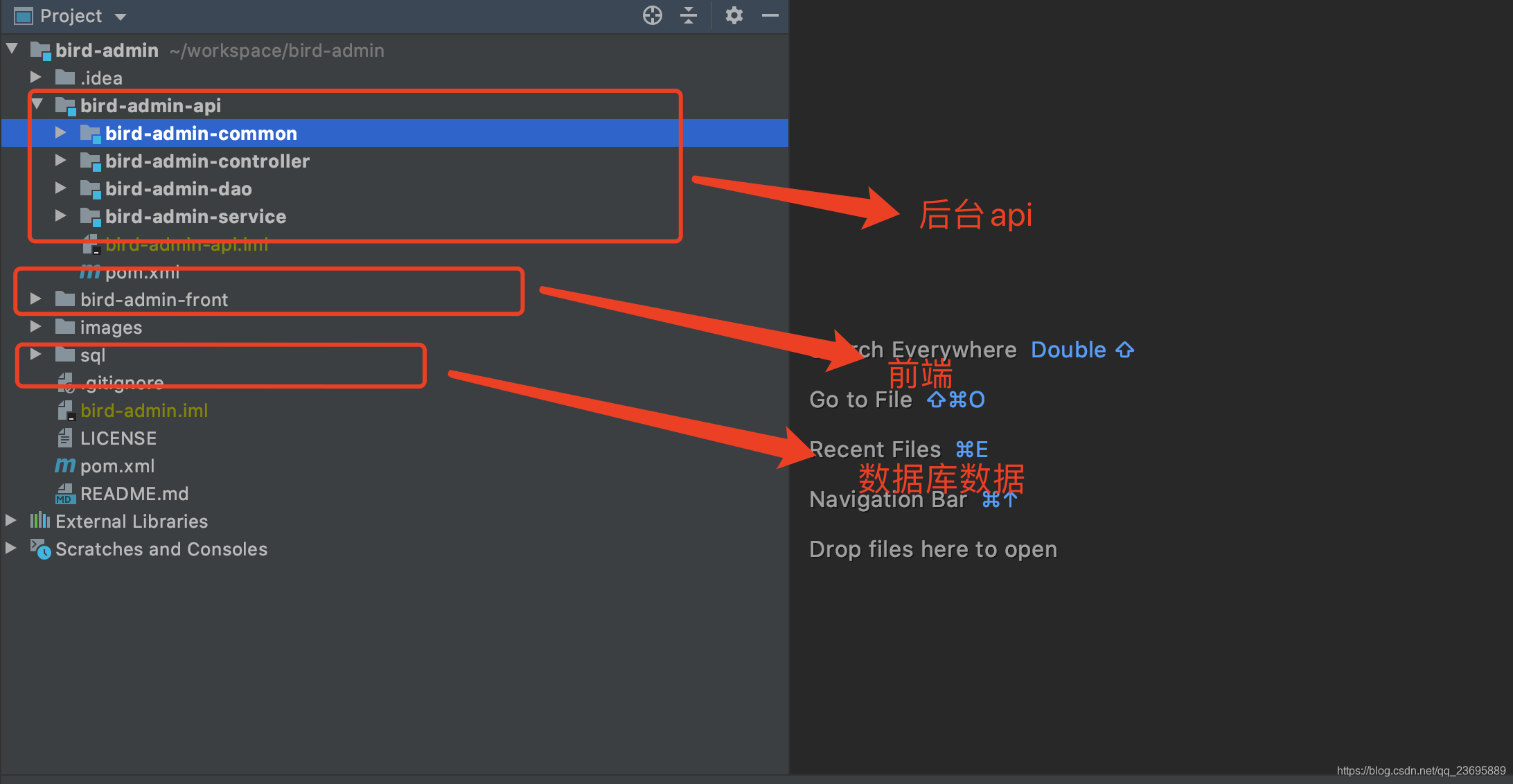Screen dimensions: 1513x784
Task: Click the README.md markdown icon
Action: click(65, 494)
